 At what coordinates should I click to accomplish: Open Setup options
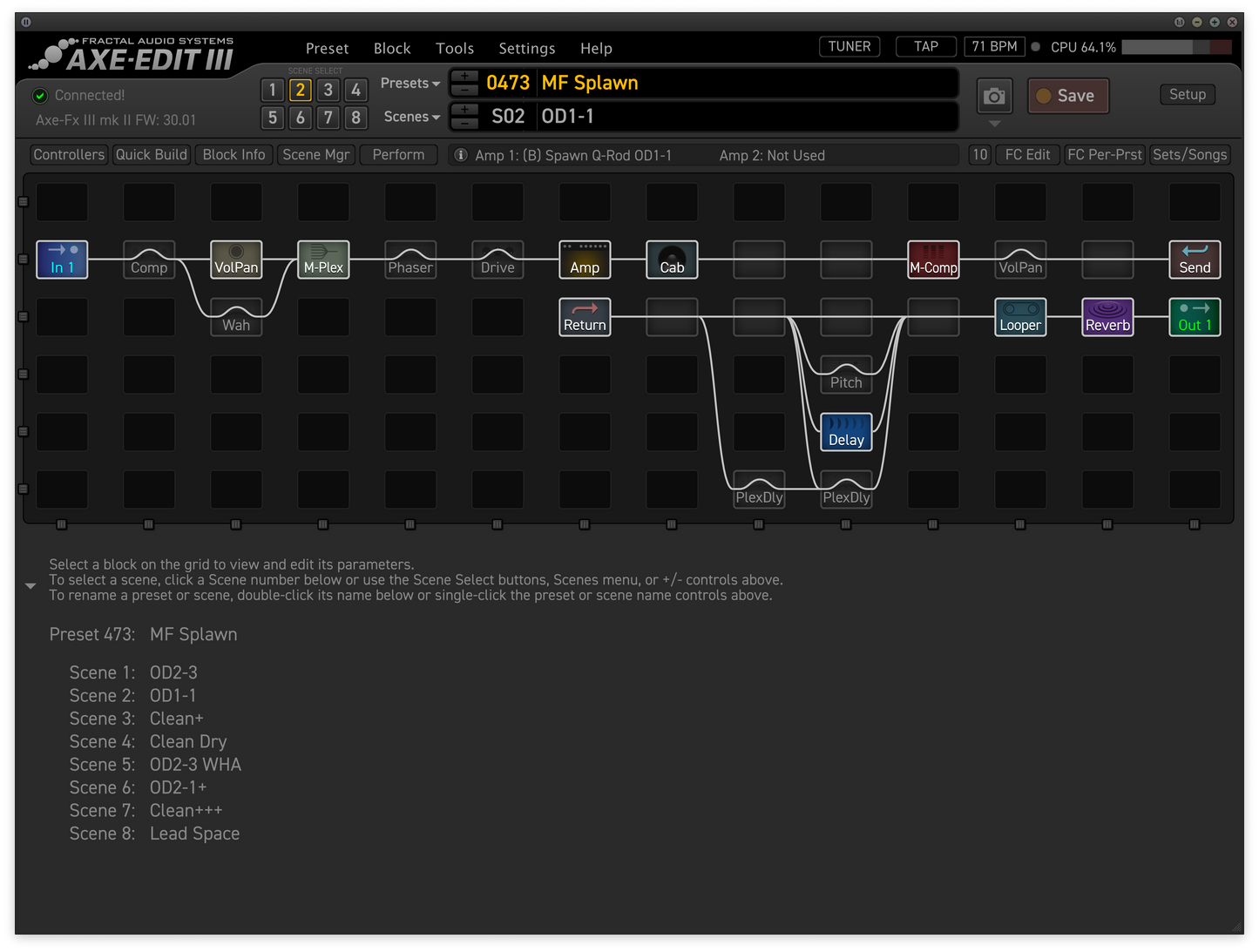click(1187, 94)
